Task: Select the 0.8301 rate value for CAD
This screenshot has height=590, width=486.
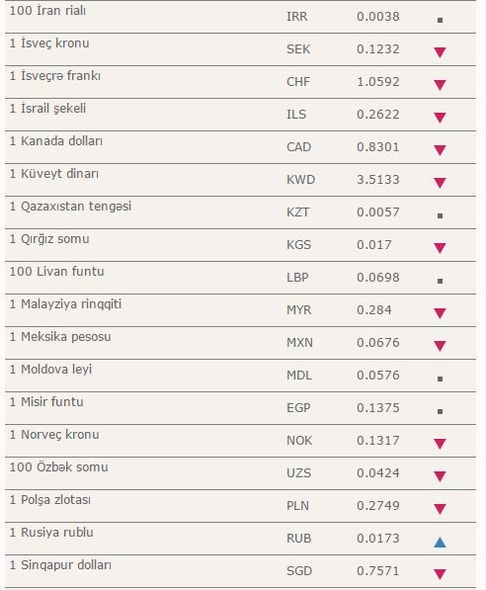Action: click(378, 147)
